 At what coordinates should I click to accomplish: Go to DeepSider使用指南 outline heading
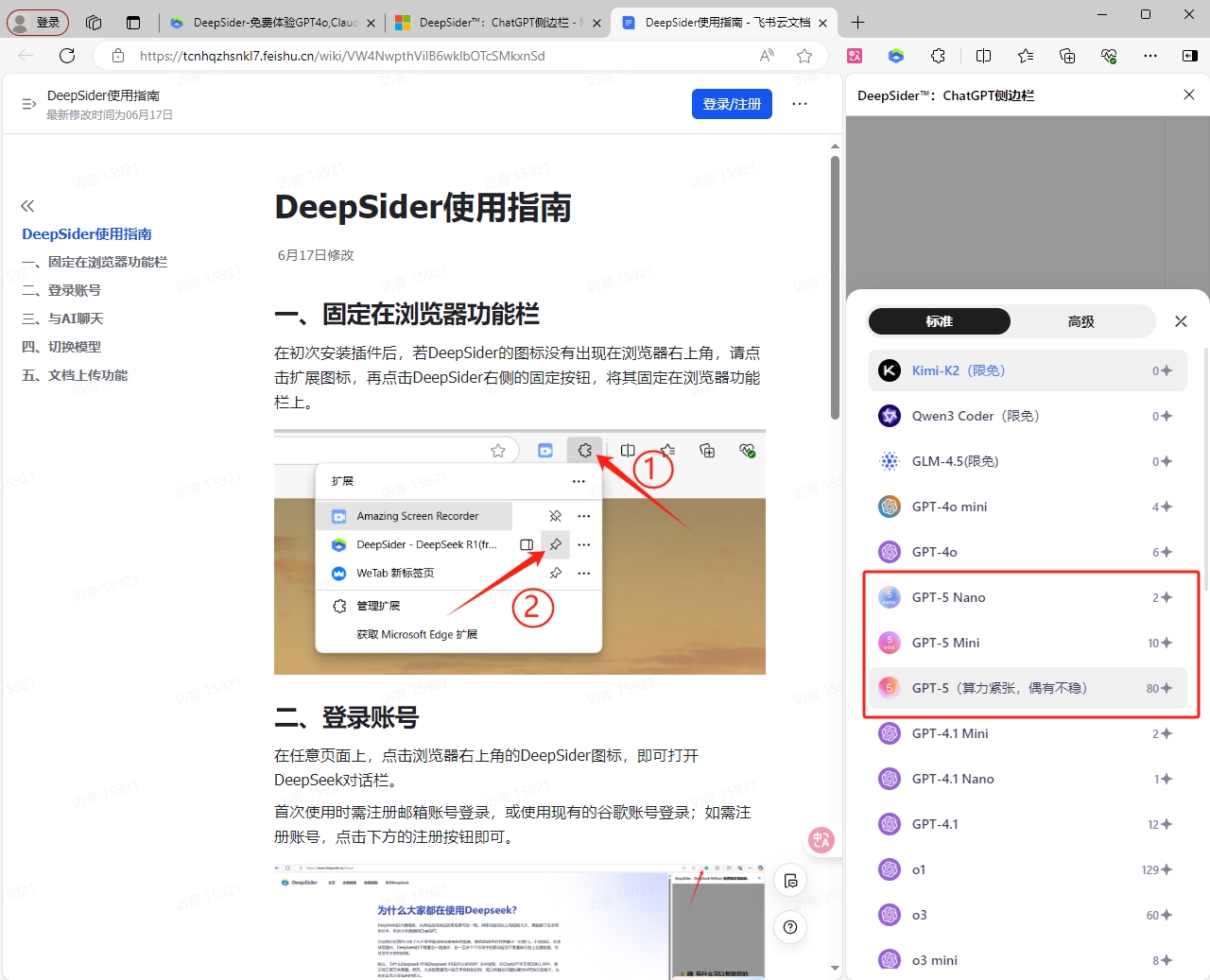coord(87,234)
